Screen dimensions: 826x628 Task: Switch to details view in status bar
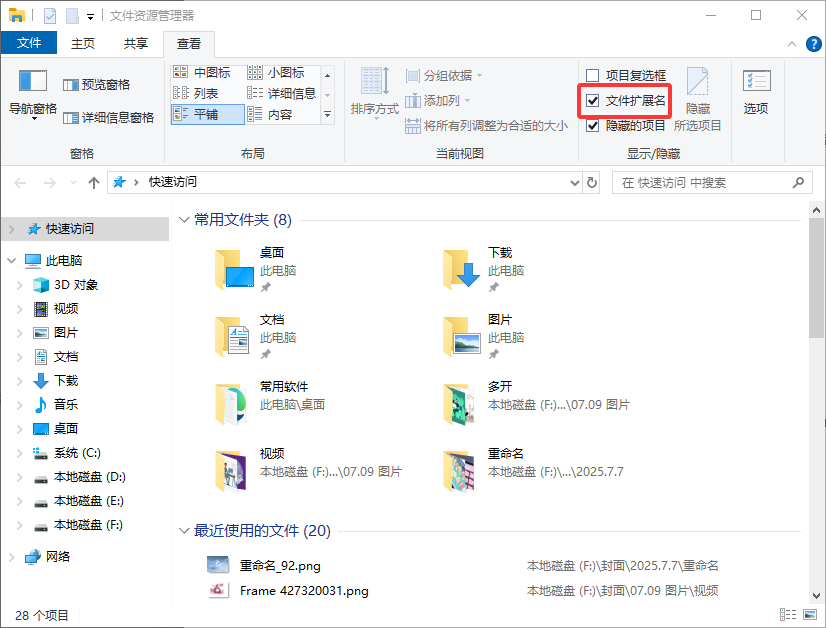[x=788, y=614]
